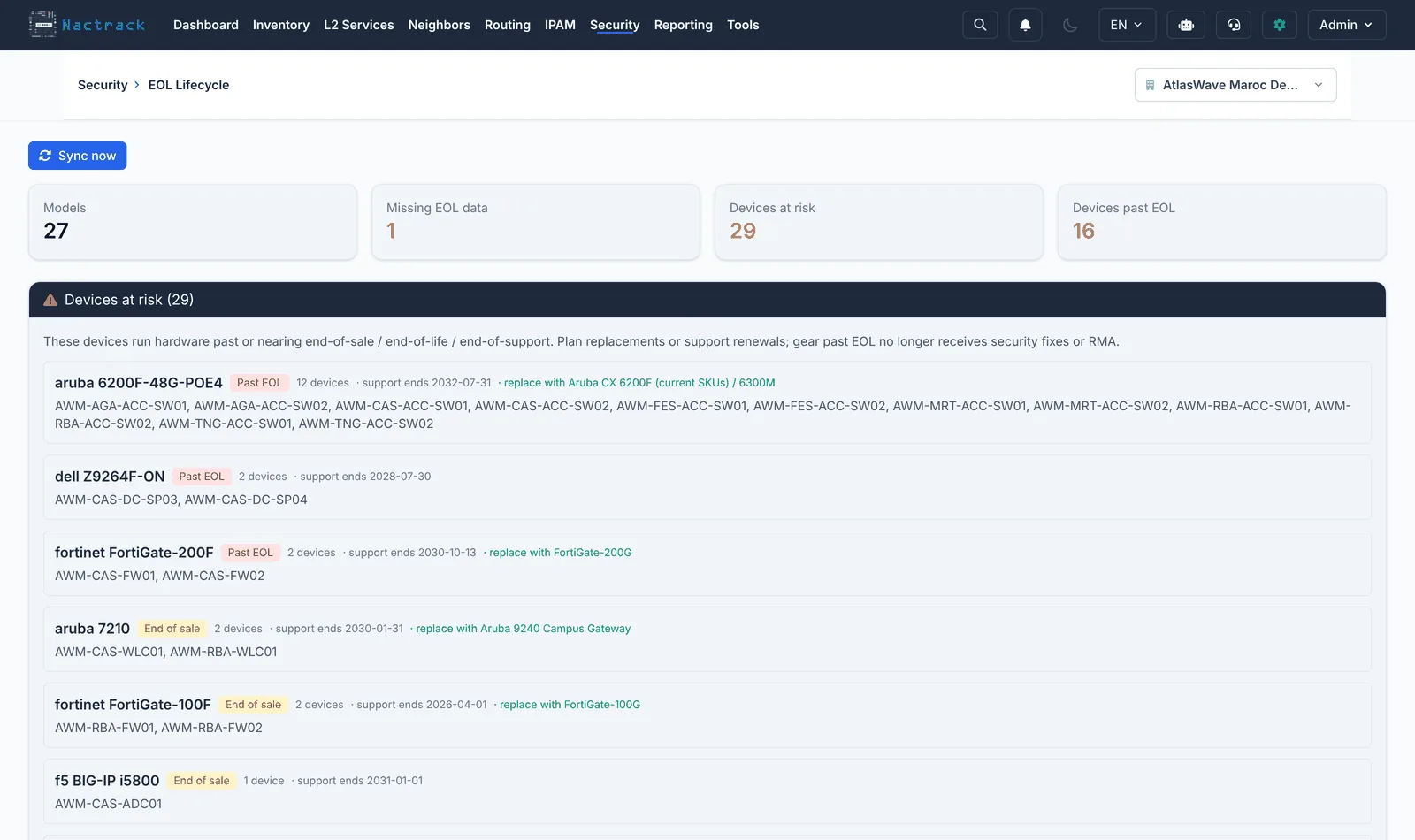Viewport: 1415px width, 840px height.
Task: Click the End of sale badge for FortiGate-100F
Action: tap(253, 705)
